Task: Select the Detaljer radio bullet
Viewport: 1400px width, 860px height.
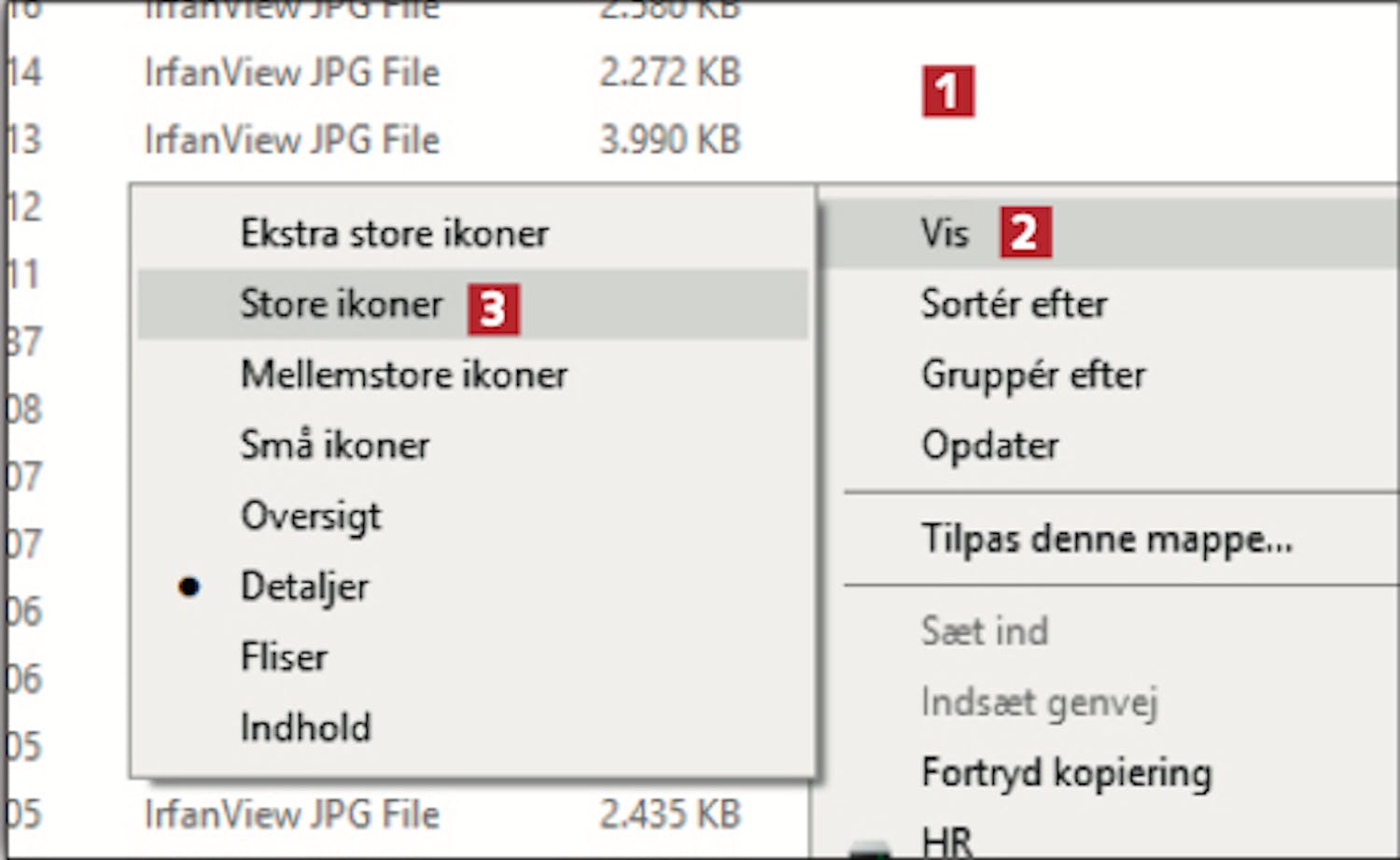Action: [x=189, y=587]
